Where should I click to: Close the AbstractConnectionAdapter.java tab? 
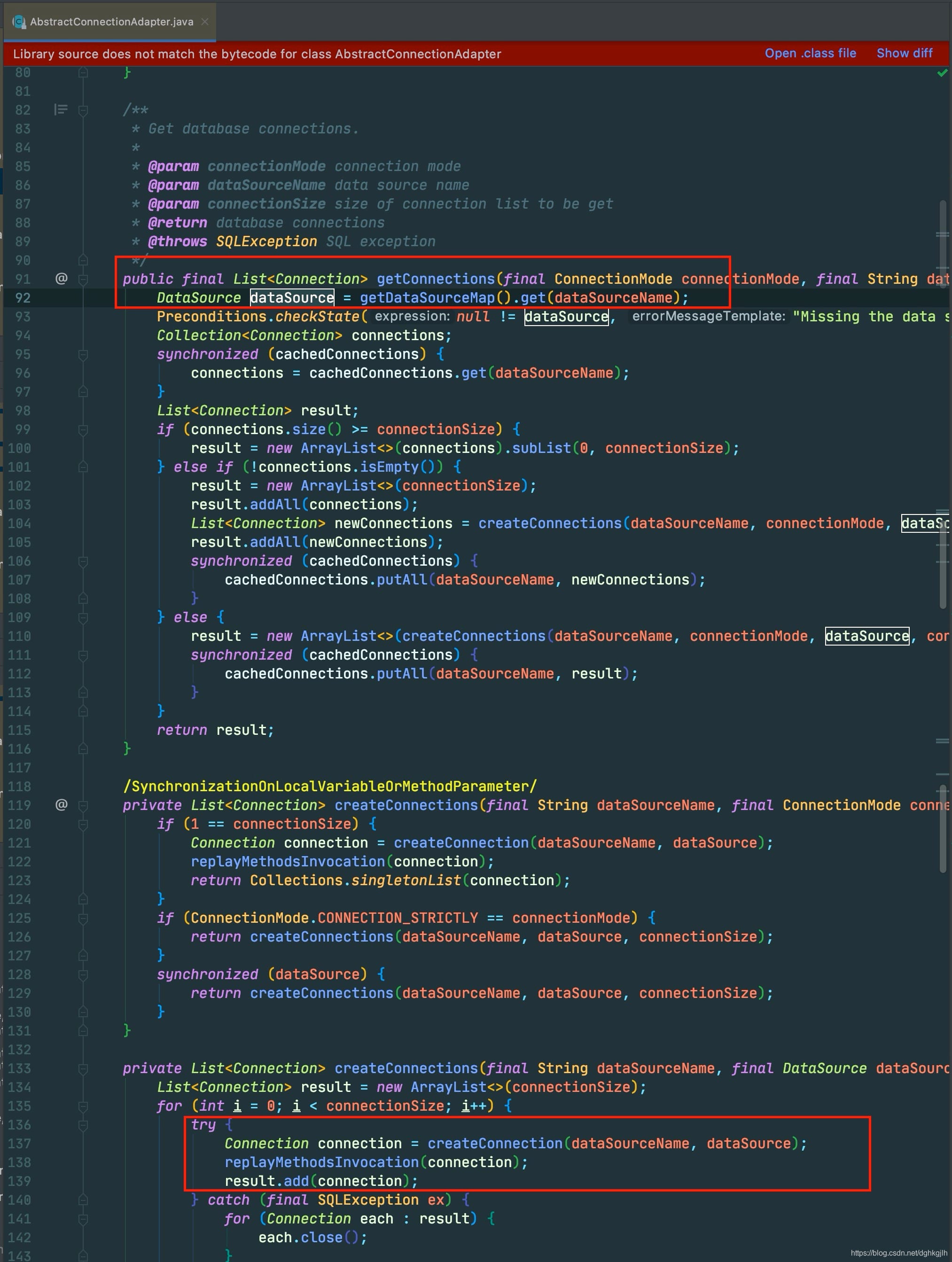click(x=204, y=22)
